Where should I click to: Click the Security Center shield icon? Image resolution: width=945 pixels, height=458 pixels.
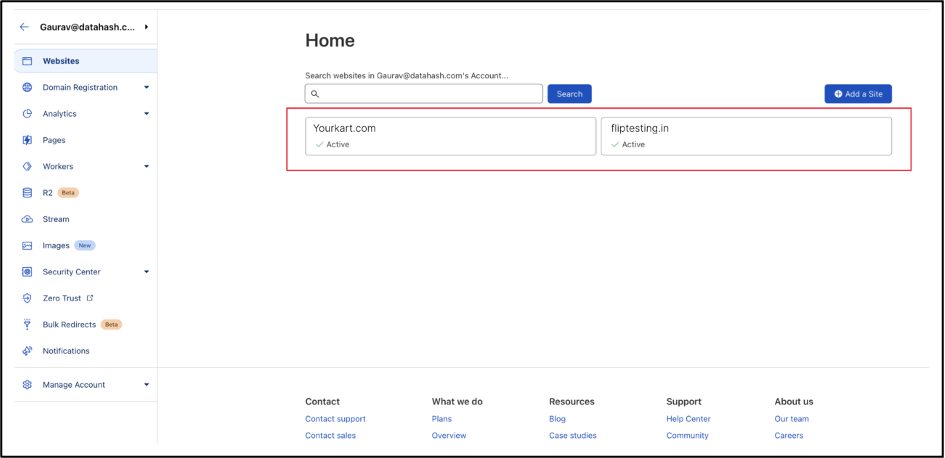point(27,272)
